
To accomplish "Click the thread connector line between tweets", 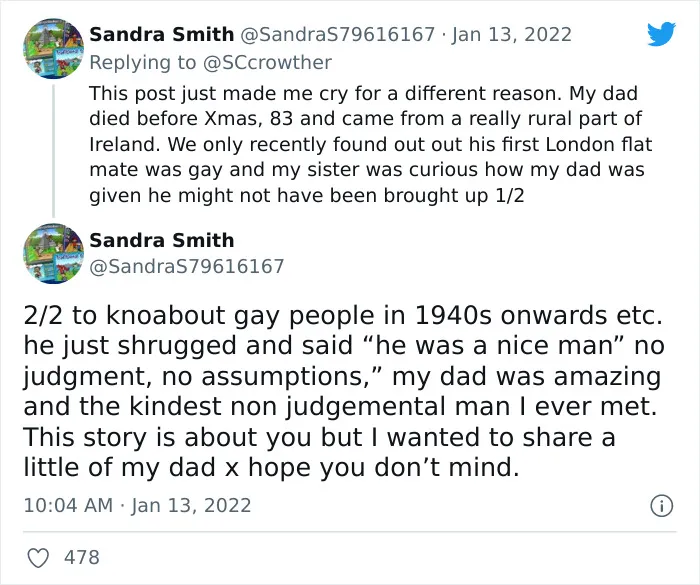I will click(54, 150).
